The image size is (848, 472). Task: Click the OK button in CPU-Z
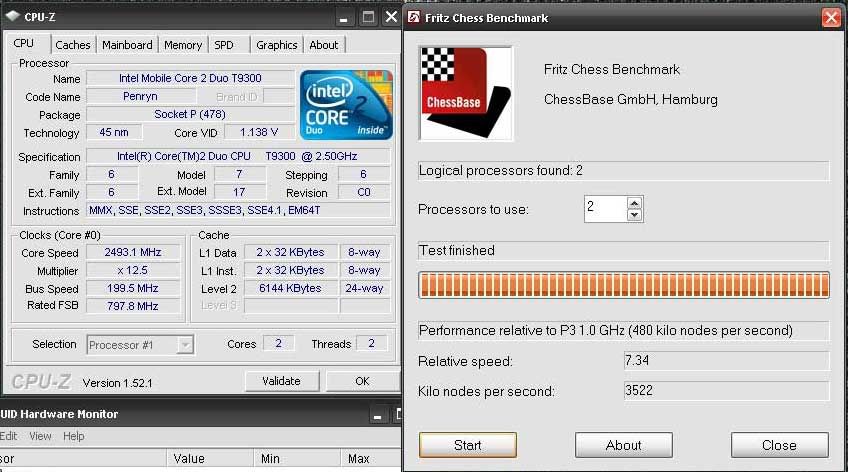(x=362, y=381)
